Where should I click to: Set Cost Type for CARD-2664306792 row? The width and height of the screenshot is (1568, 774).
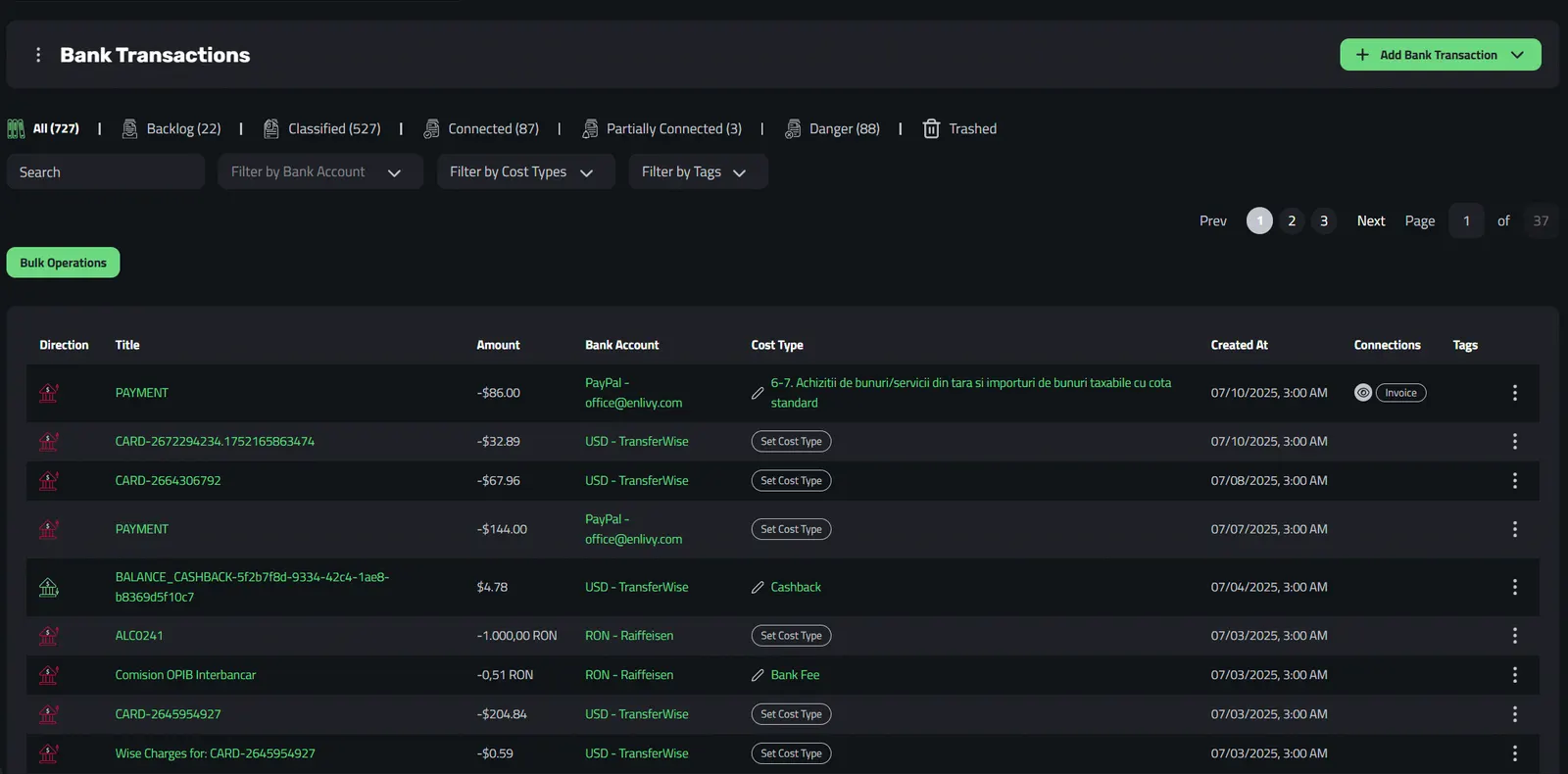click(791, 480)
